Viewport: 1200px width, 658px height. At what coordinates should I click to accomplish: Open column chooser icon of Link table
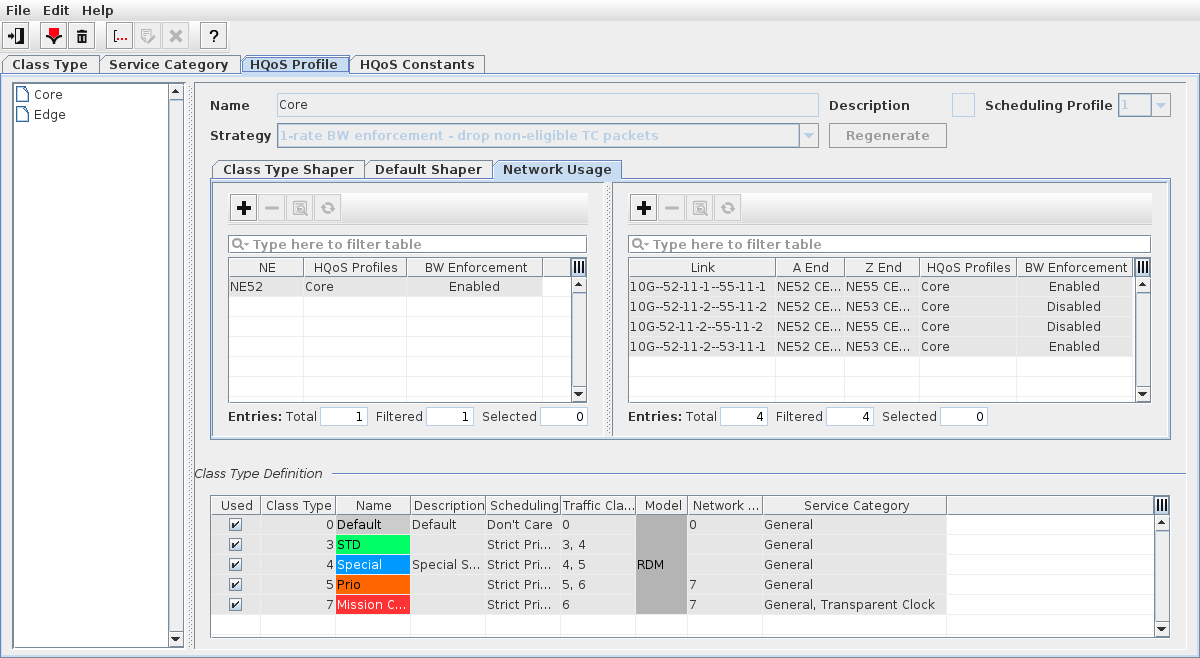[x=1143, y=267]
